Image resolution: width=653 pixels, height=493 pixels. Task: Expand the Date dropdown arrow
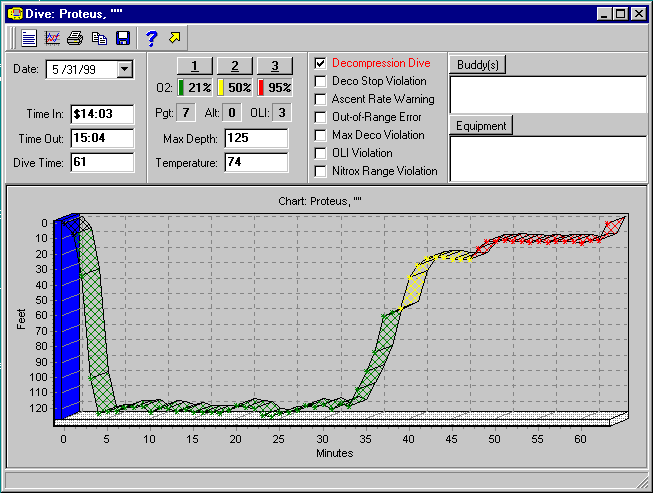125,69
